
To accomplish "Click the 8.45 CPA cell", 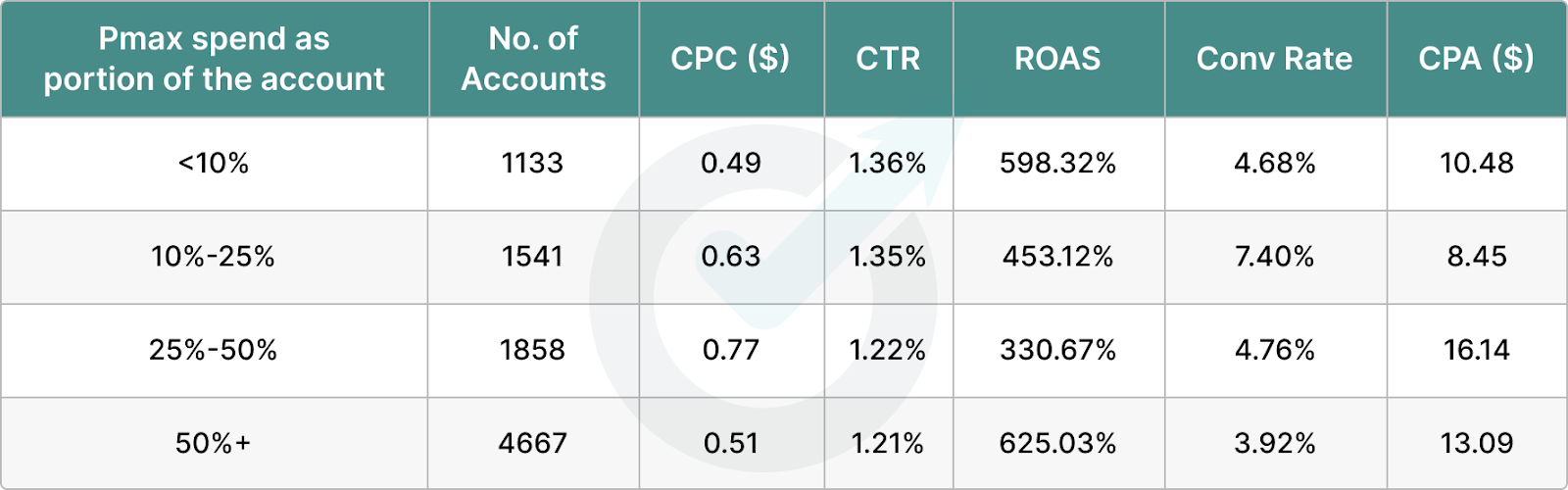I will (x=1476, y=257).
